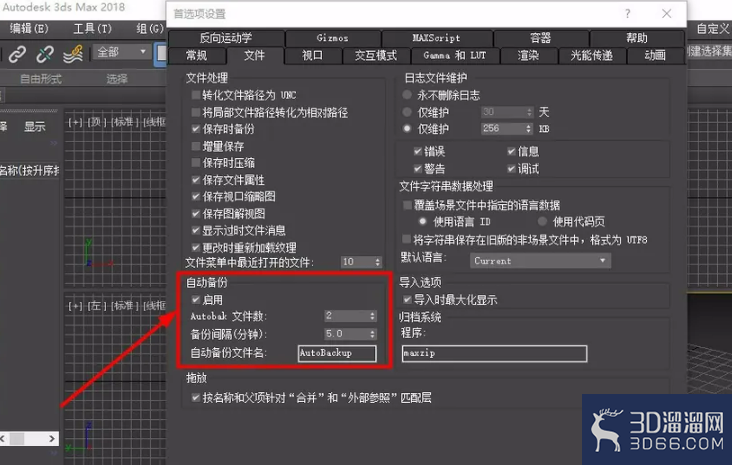Switch to the Gizmos tab
Image resolution: width=732 pixels, height=465 pixels.
point(332,38)
